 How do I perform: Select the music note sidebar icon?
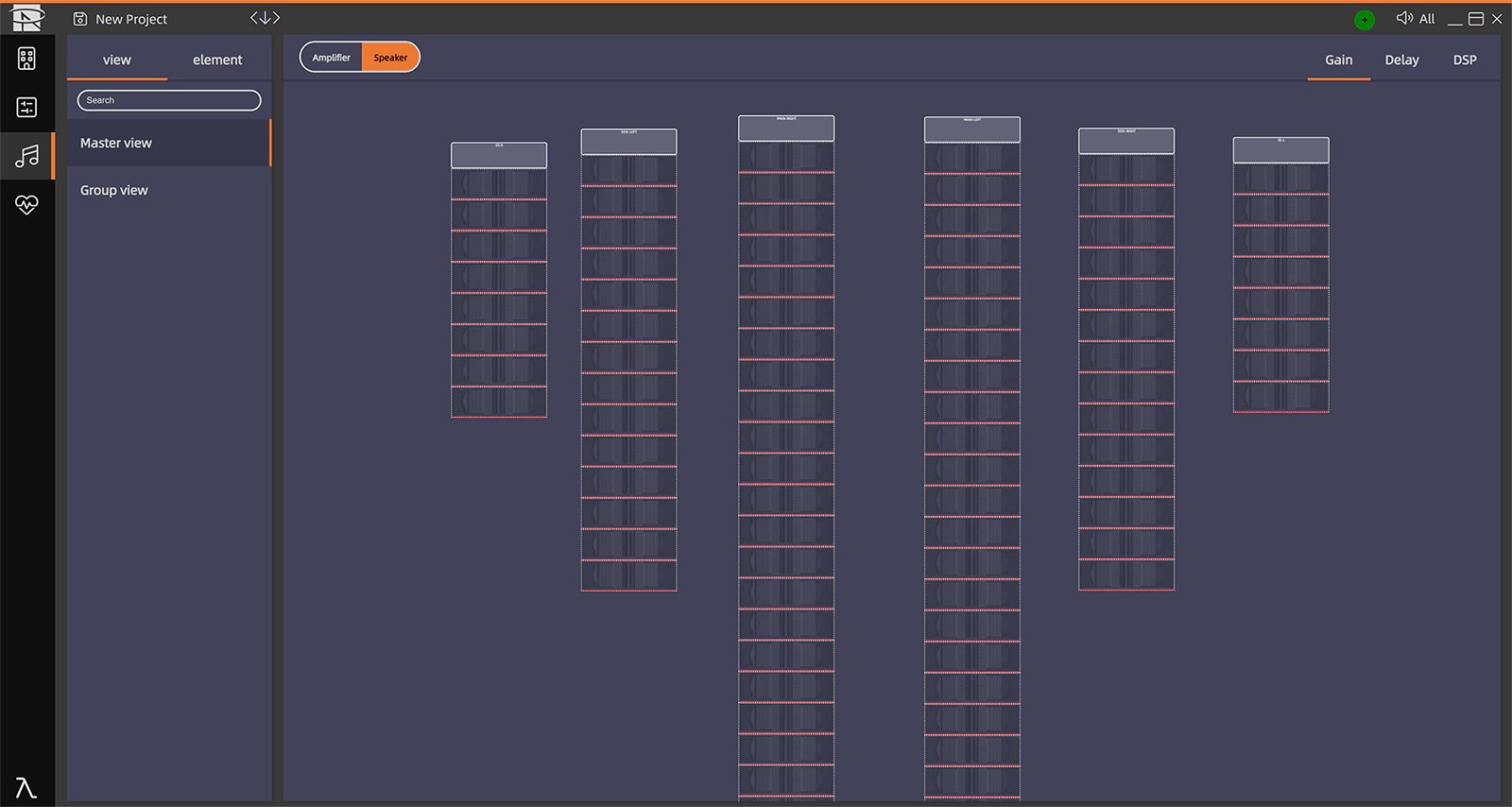(x=26, y=156)
